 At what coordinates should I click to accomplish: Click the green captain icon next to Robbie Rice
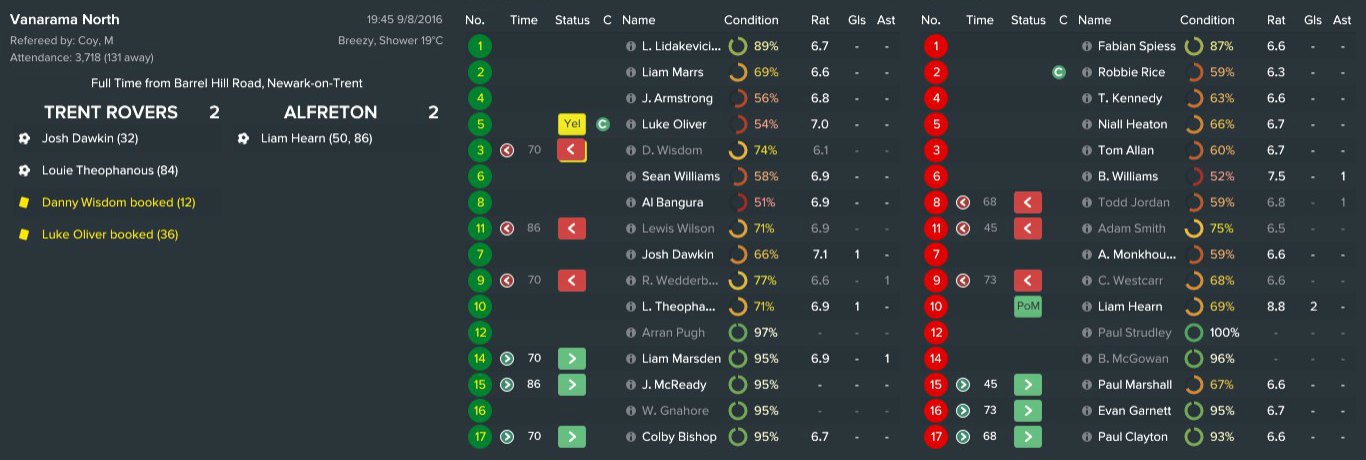(x=1058, y=72)
